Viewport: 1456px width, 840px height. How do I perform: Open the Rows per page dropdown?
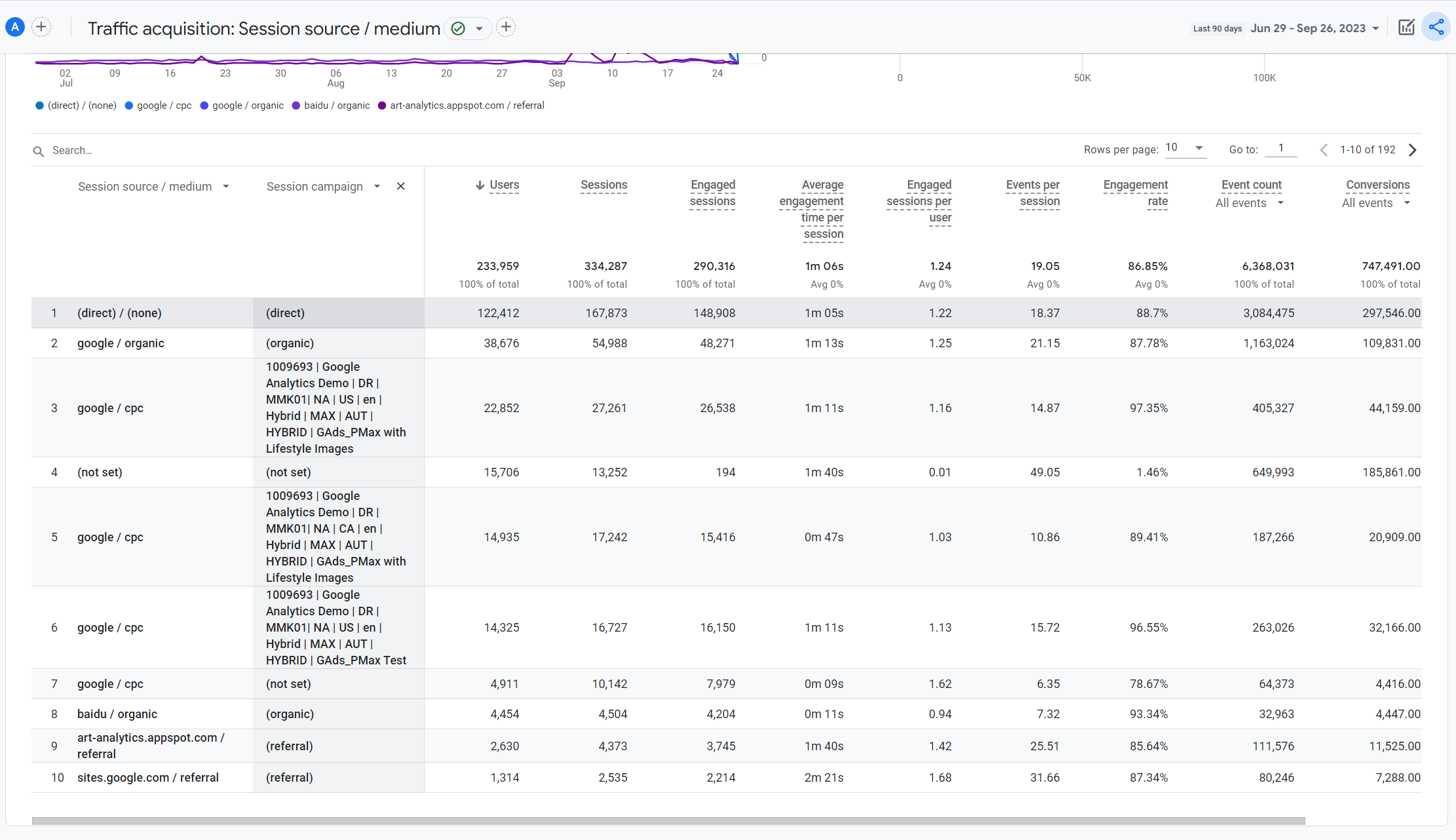pos(1186,148)
